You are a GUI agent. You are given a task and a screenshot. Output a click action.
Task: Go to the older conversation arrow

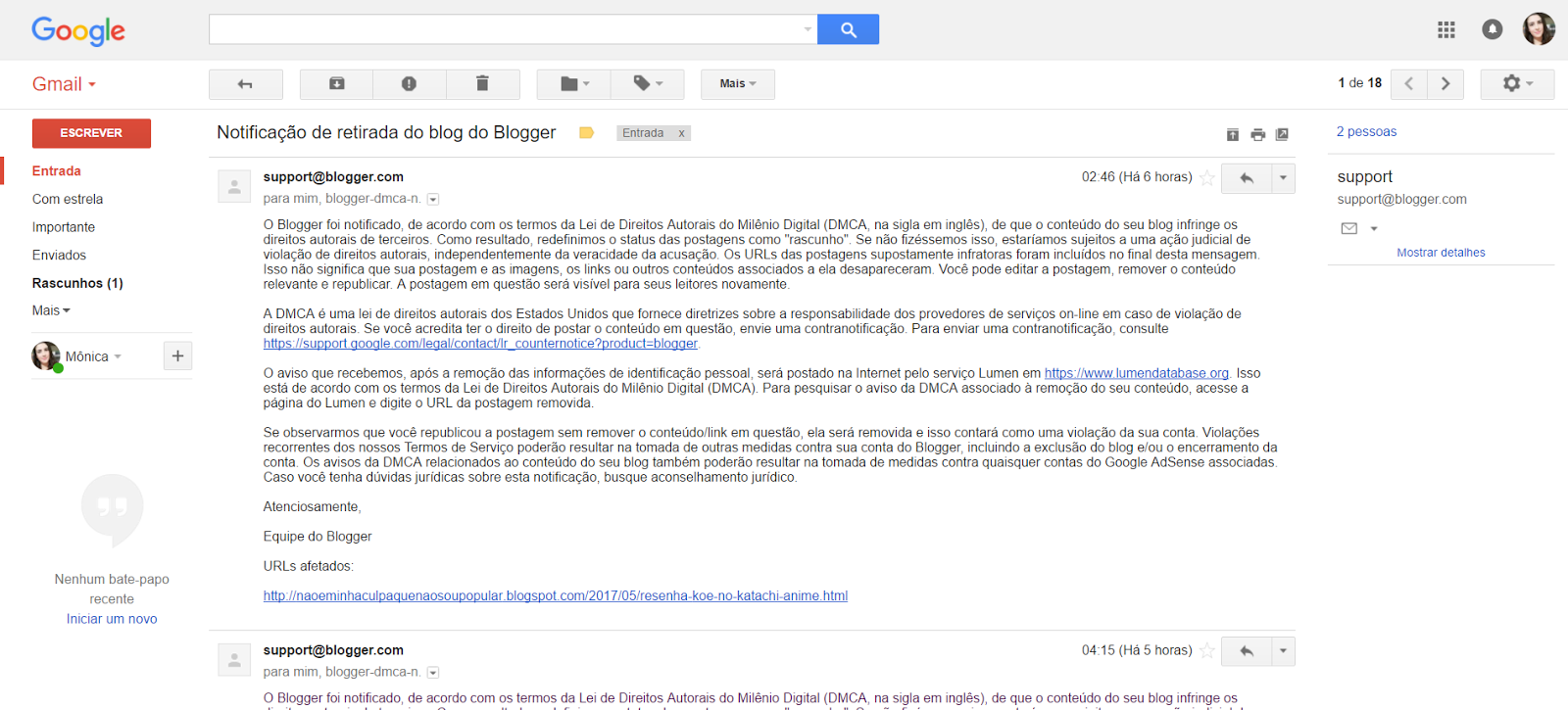1445,84
